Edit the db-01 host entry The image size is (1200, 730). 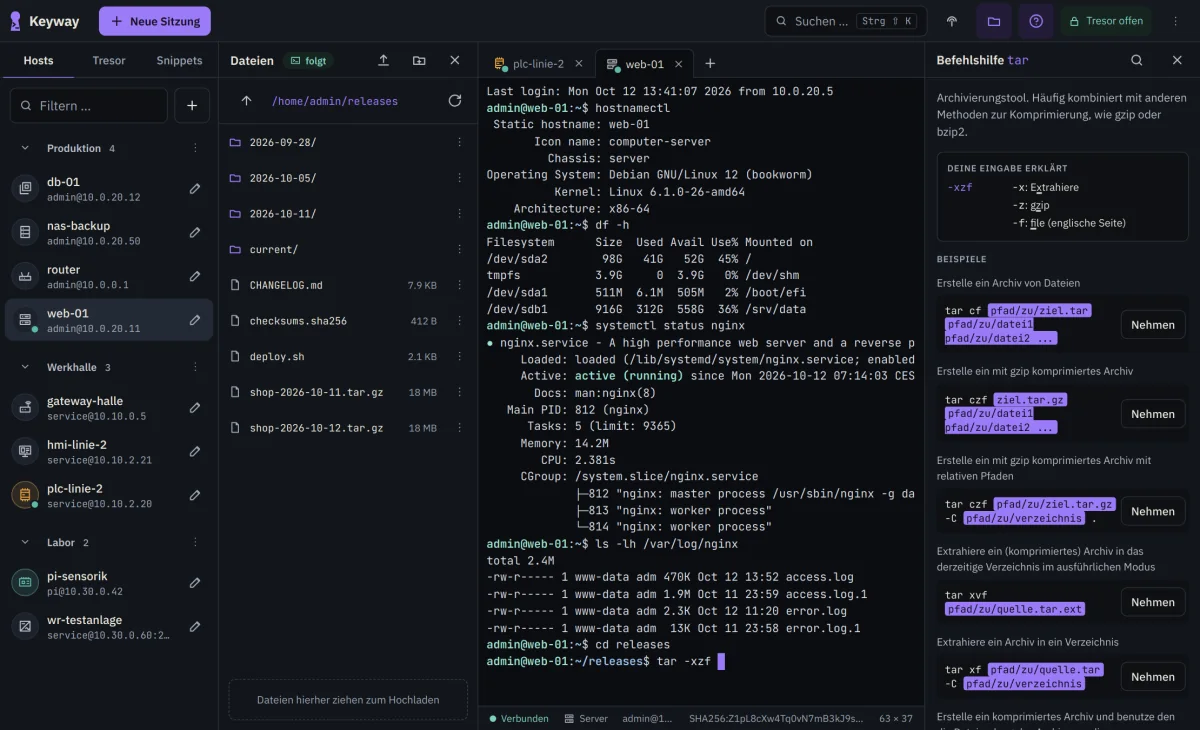point(195,189)
